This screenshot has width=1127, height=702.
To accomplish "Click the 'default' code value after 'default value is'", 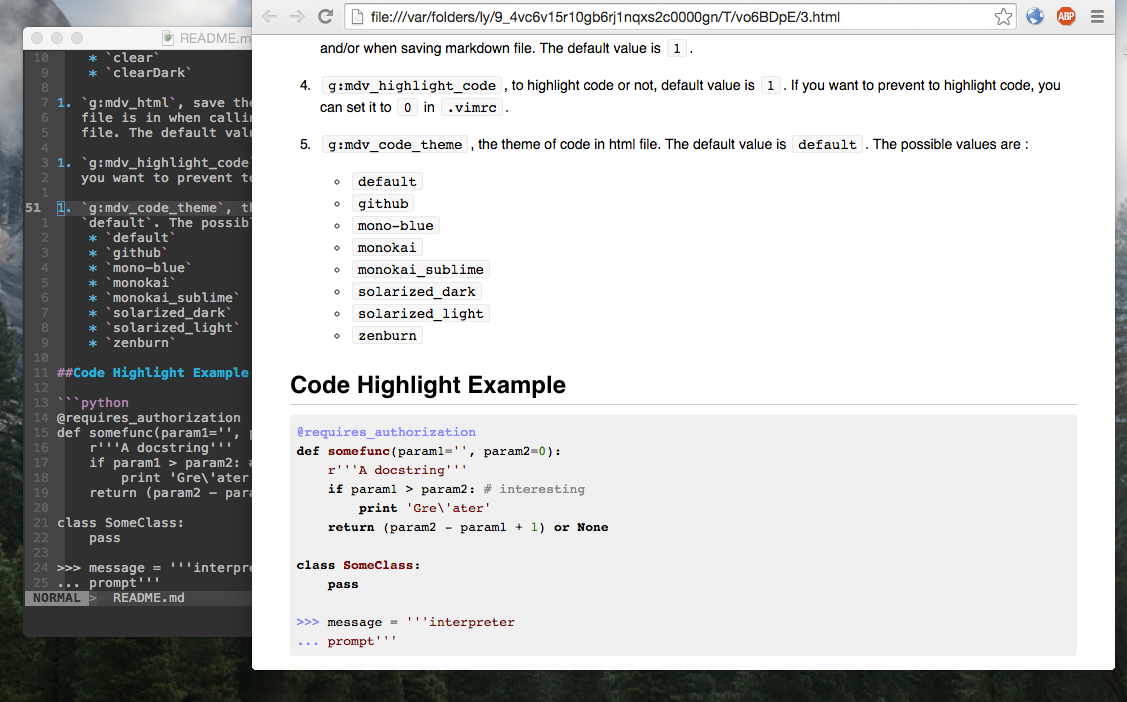I will pos(827,145).
